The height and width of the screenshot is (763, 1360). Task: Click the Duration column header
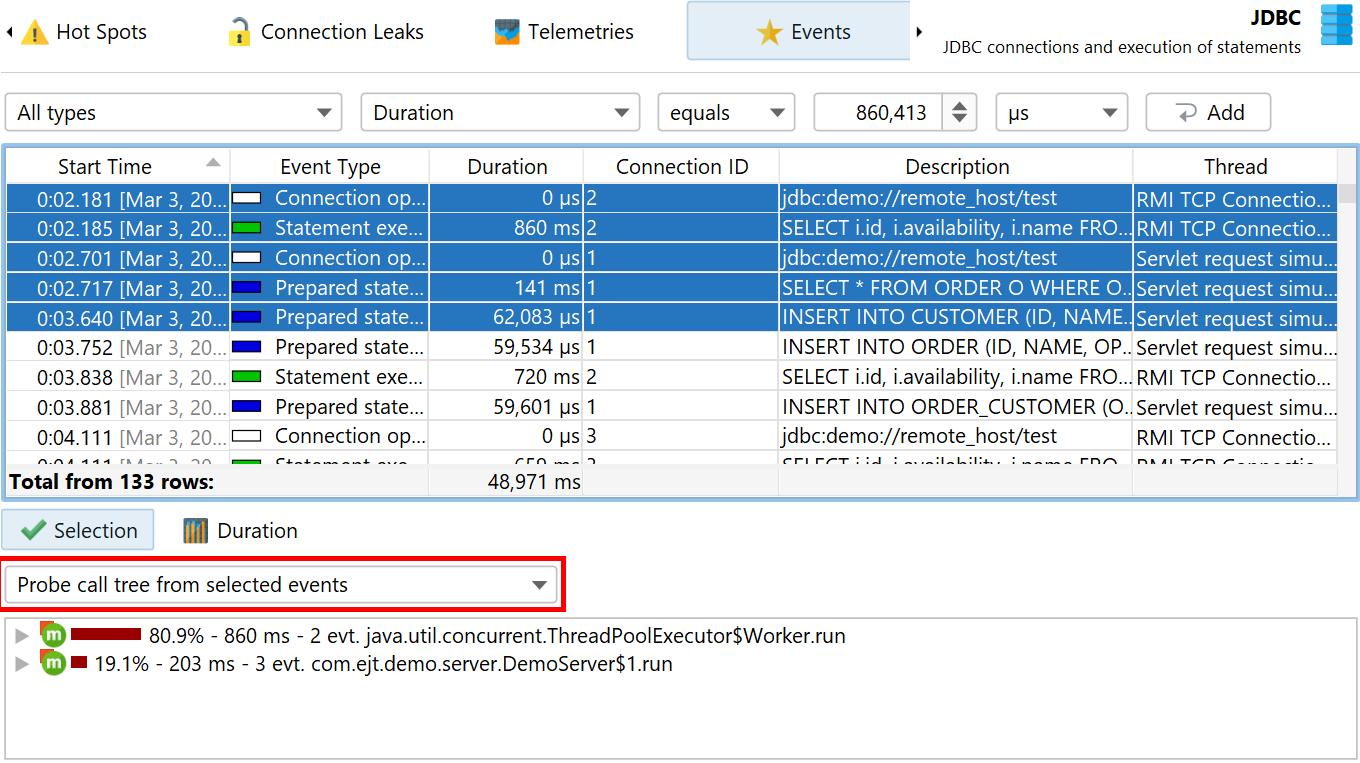(x=507, y=166)
